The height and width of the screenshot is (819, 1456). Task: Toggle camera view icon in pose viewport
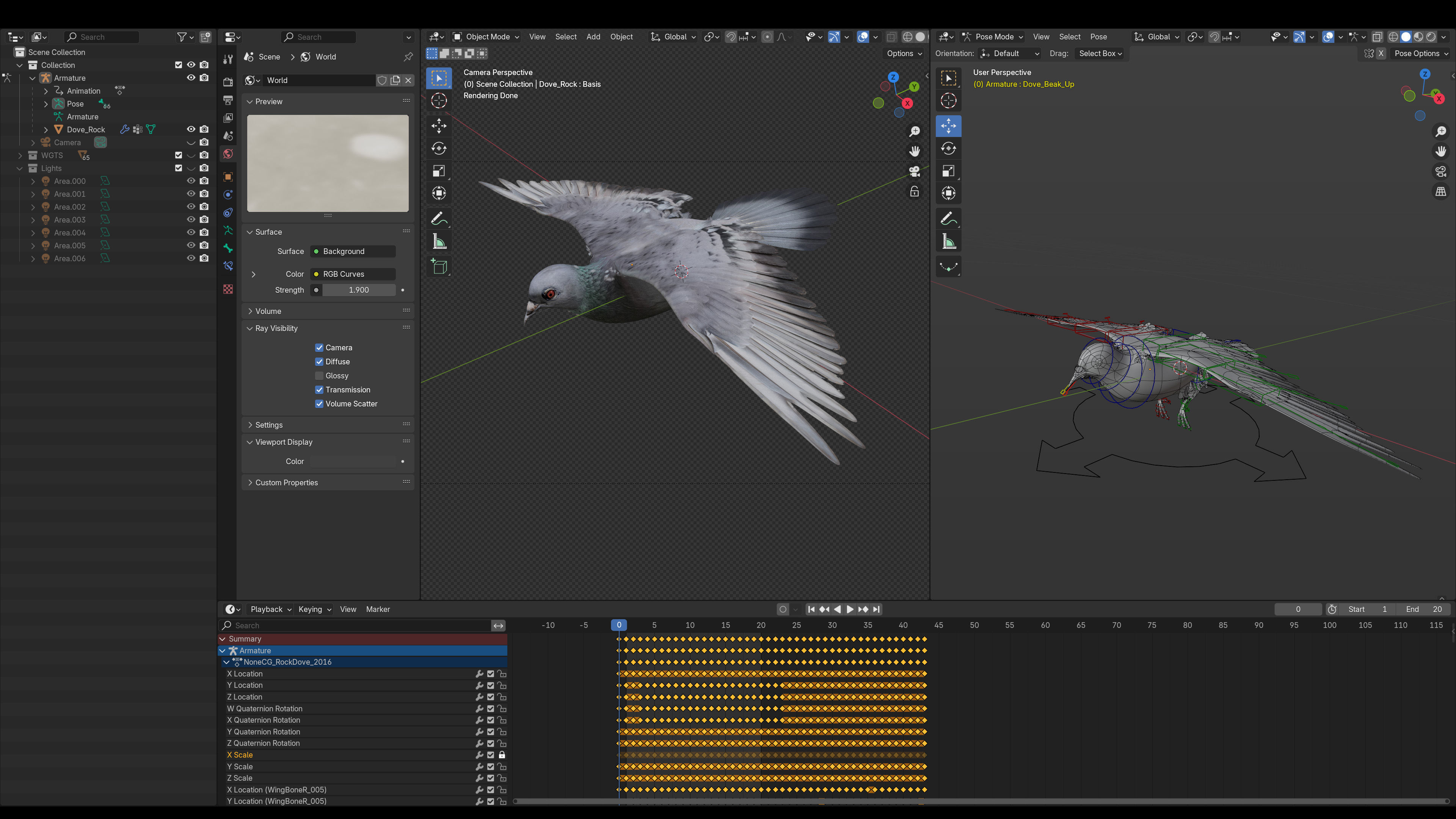(x=1441, y=171)
